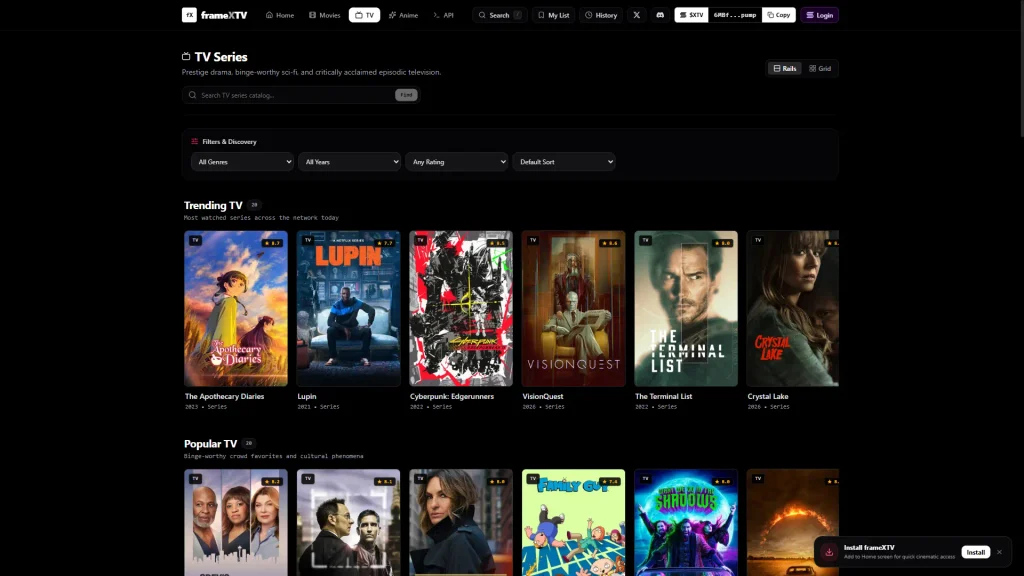Open the Cyberpunk: Edgerunners poster

point(461,308)
